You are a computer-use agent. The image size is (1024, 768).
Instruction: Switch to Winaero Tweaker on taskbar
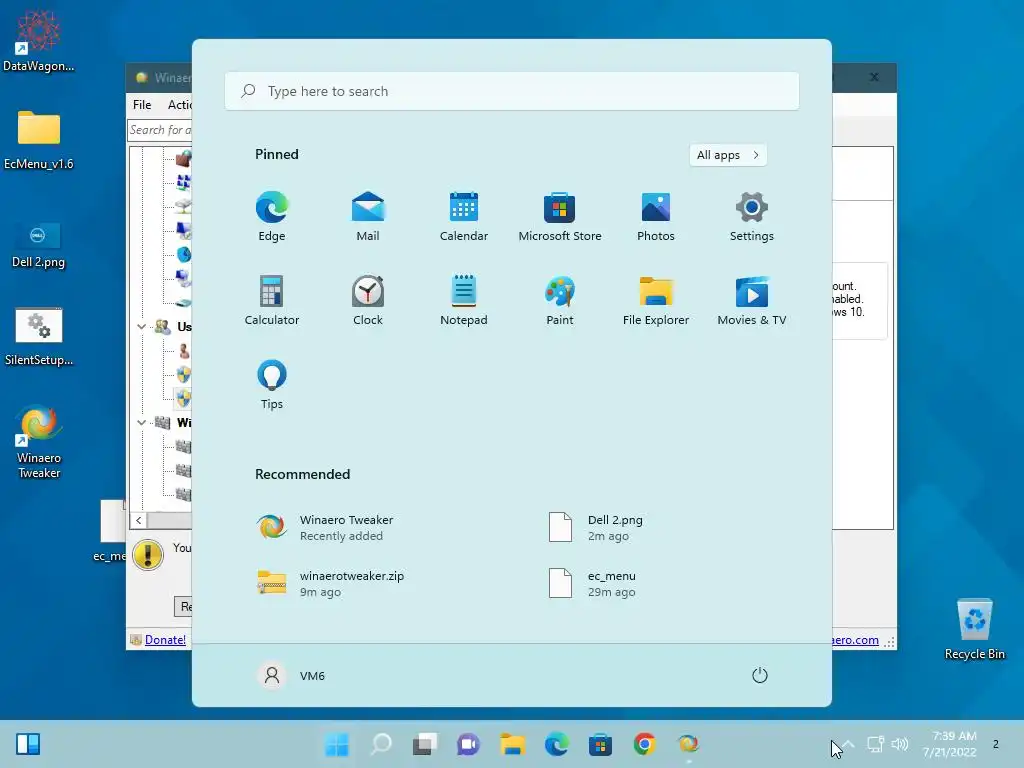688,744
